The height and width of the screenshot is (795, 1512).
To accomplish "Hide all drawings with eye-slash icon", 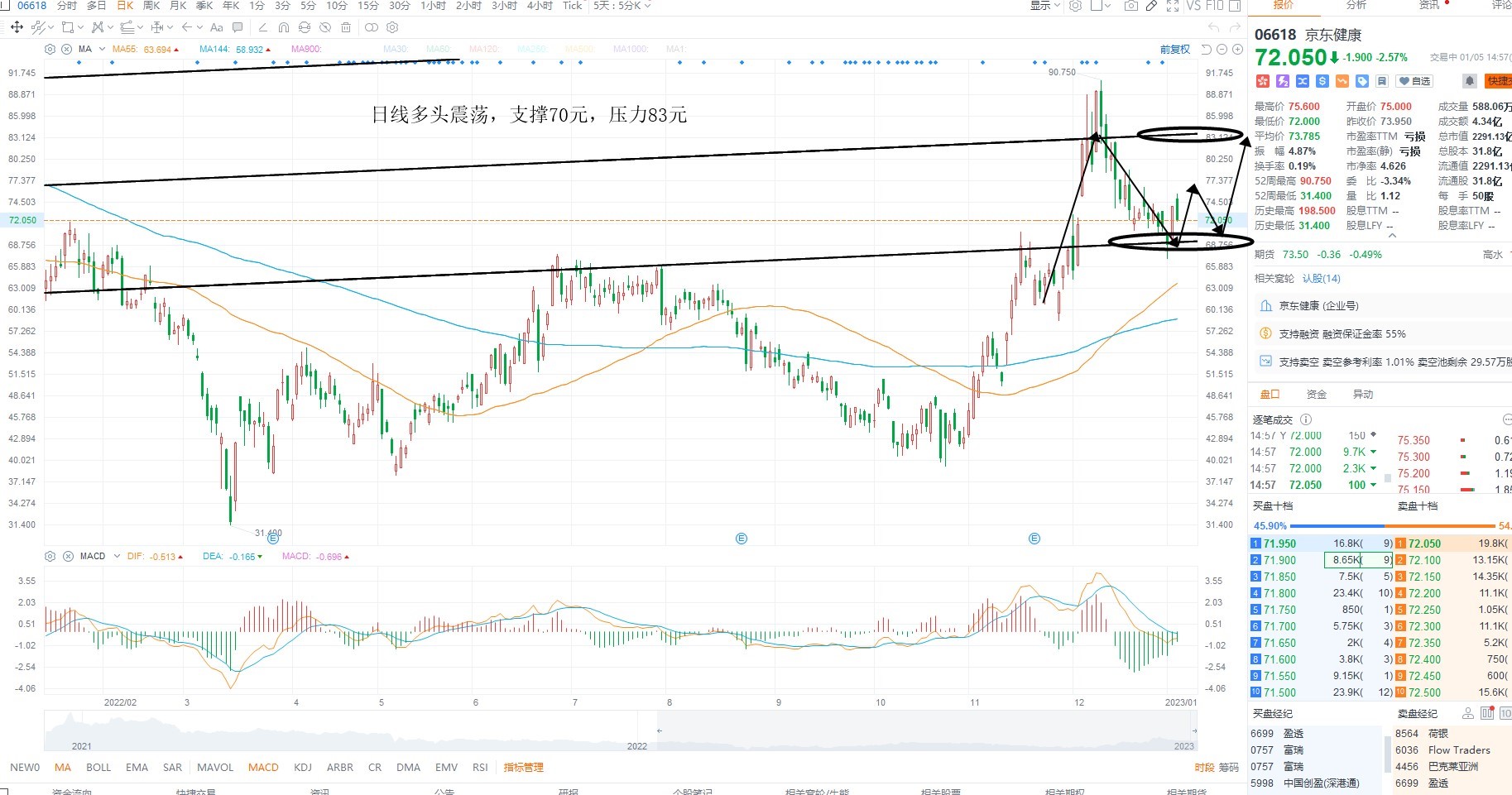I will pyautogui.click(x=325, y=27).
